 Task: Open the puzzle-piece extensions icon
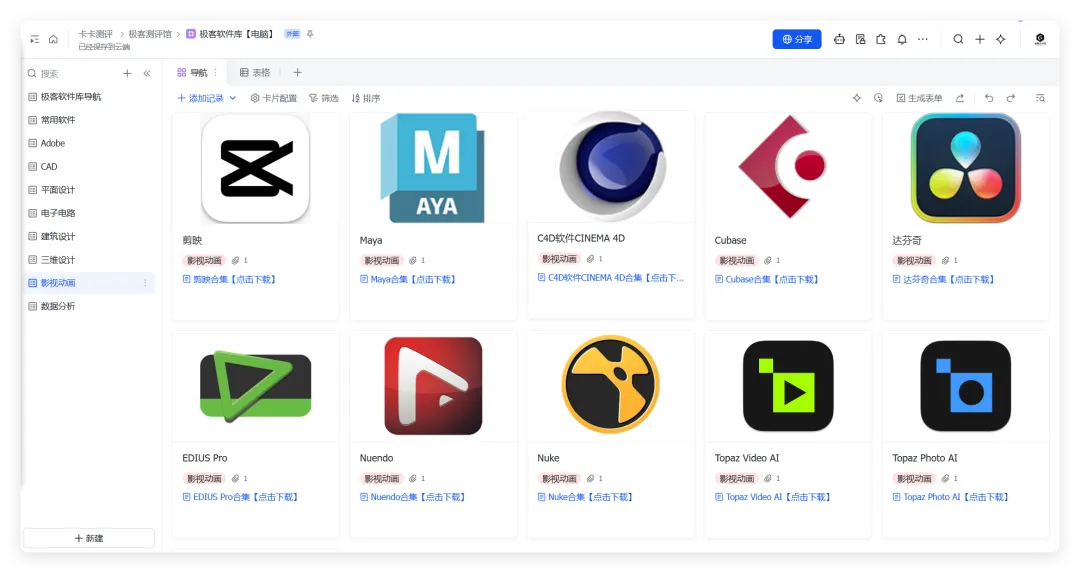881,39
